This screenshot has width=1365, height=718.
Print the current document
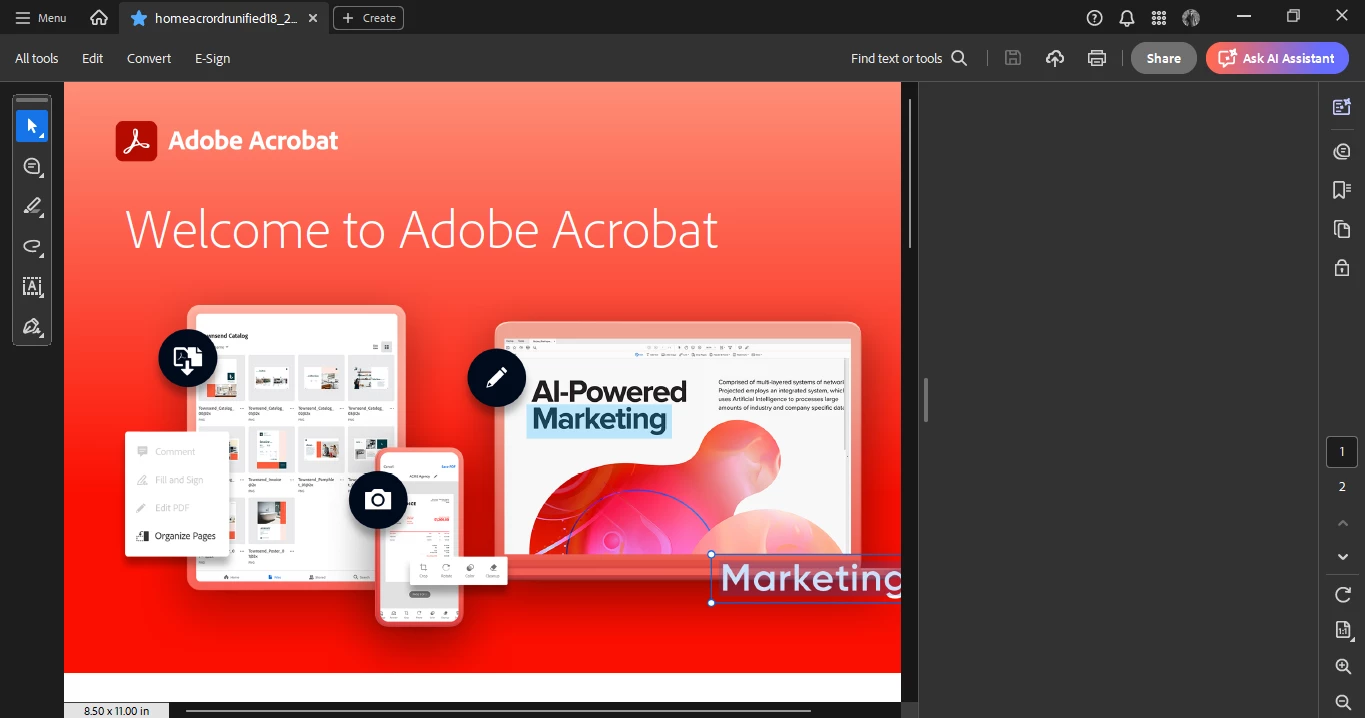pos(1097,58)
